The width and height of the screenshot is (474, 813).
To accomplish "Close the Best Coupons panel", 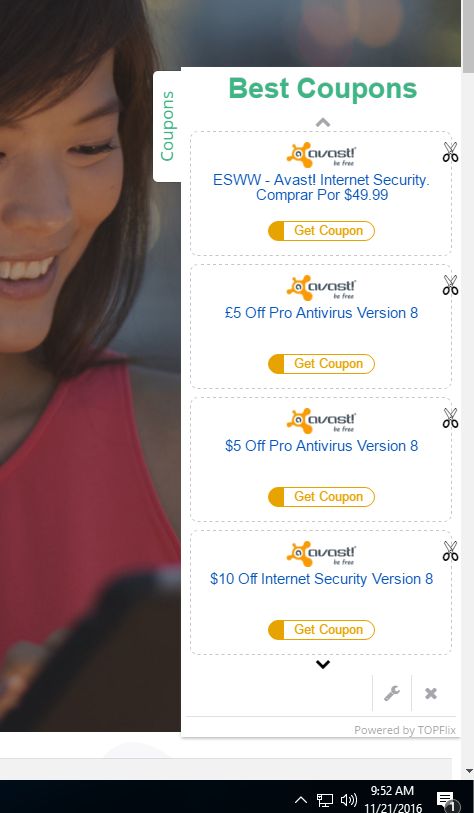I will coord(430,693).
